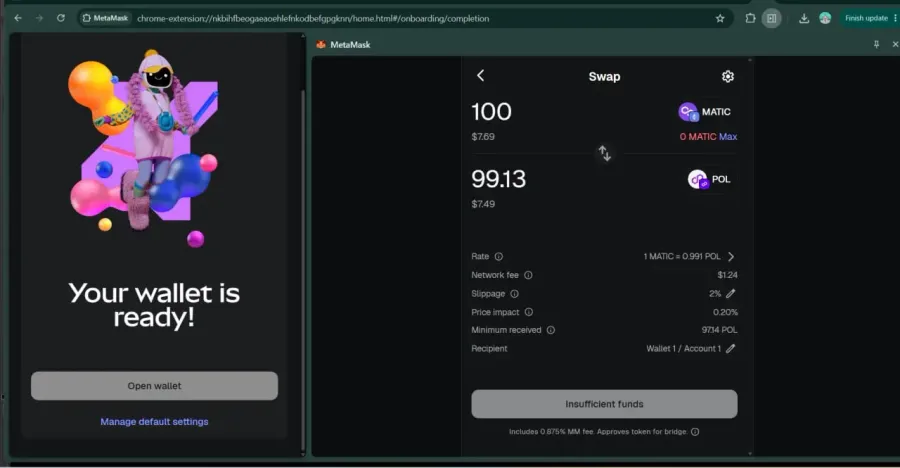
Task: Open the browser profile avatar
Action: point(825,18)
